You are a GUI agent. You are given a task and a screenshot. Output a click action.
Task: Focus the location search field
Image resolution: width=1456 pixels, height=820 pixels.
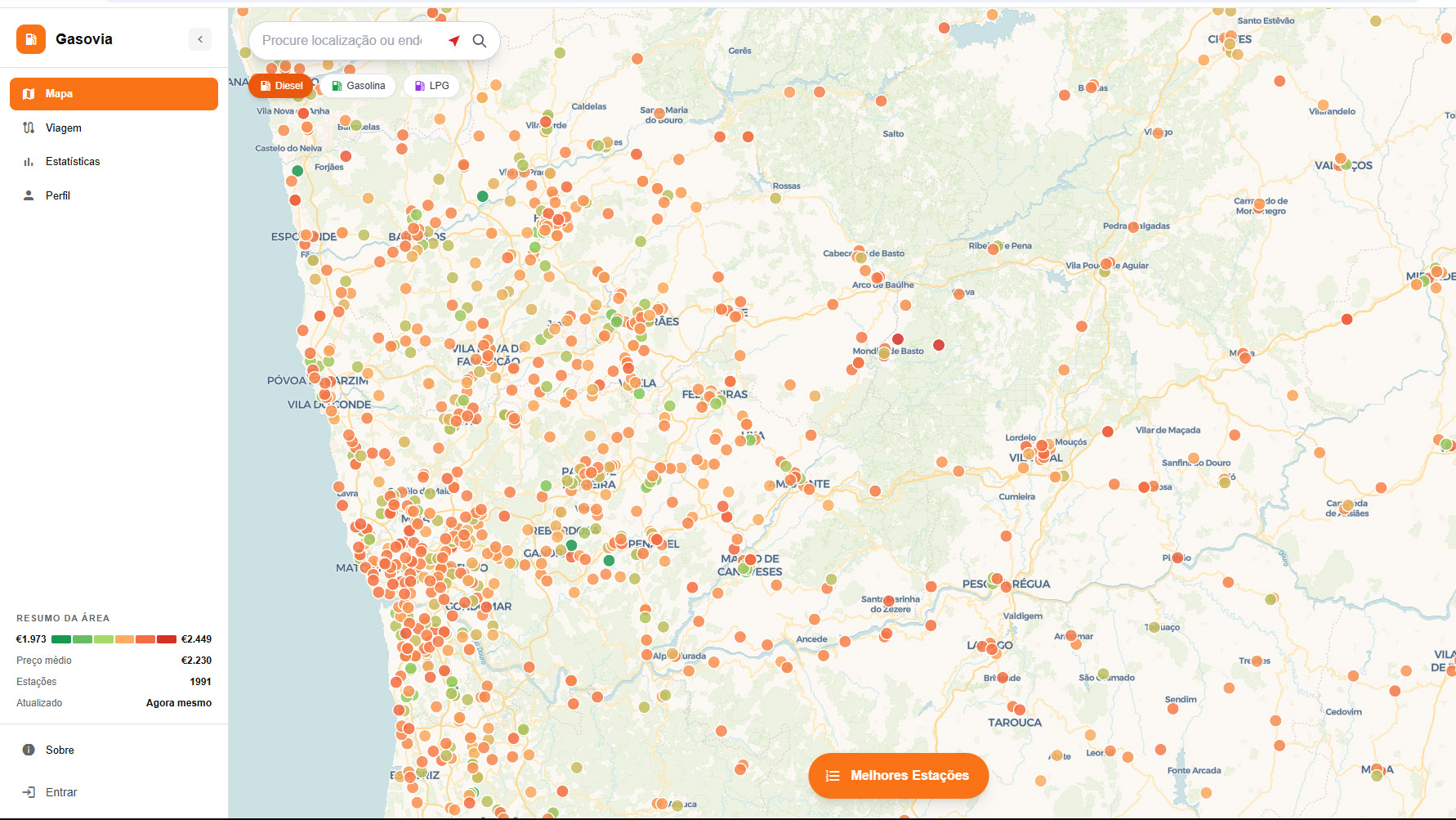[342, 41]
